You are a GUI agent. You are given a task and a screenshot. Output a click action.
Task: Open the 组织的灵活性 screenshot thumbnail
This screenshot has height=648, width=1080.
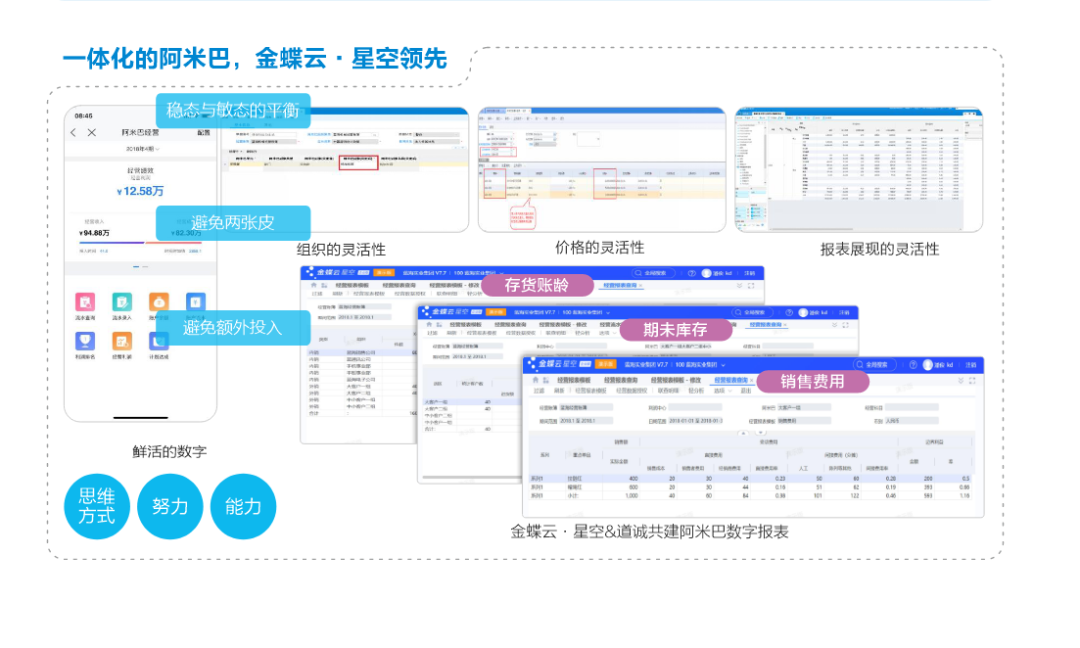click(x=345, y=170)
